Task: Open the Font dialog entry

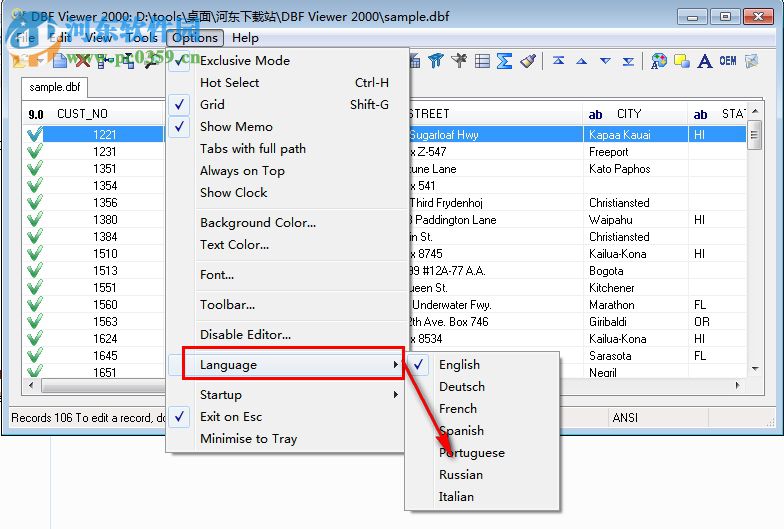Action: [x=286, y=274]
